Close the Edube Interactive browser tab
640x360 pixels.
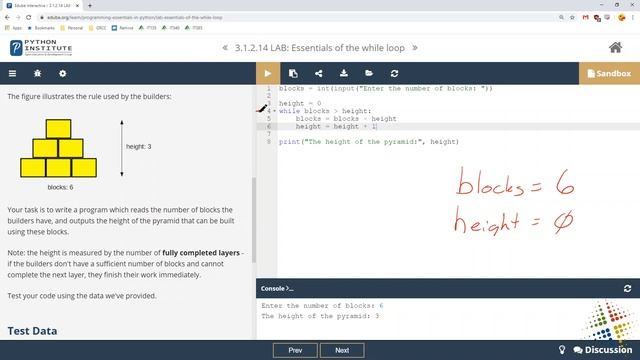[77, 6]
